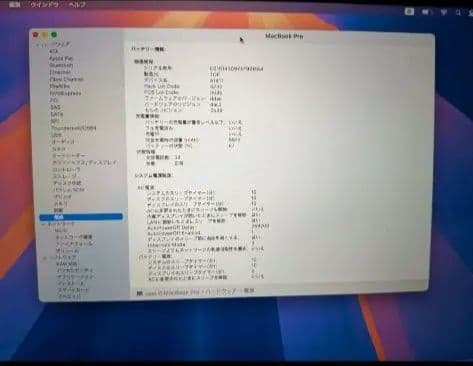
Task: Open Spotlight search from the menu bar
Action: point(458,12)
